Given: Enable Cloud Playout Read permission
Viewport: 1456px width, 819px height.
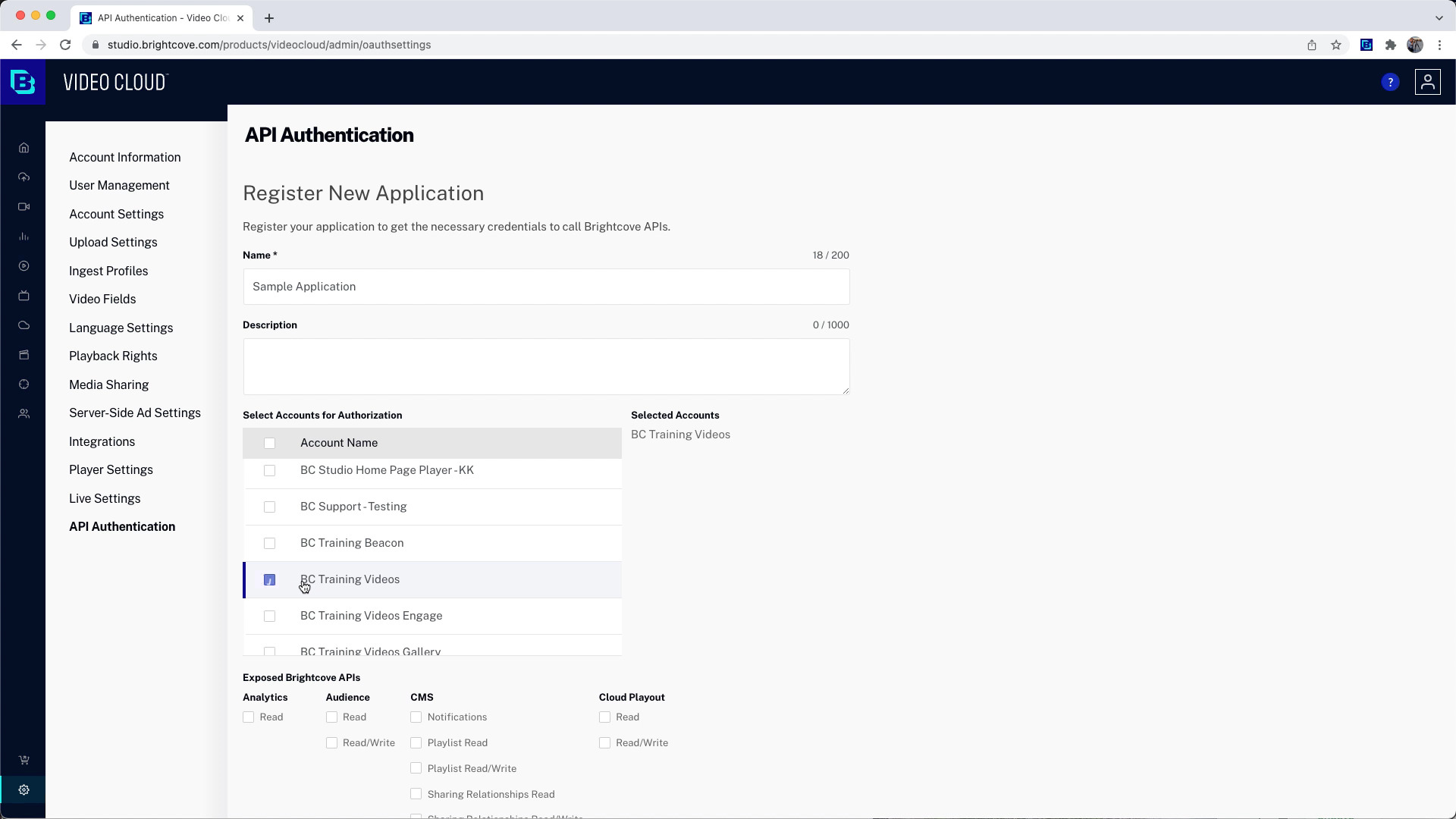Looking at the screenshot, I should click(605, 716).
